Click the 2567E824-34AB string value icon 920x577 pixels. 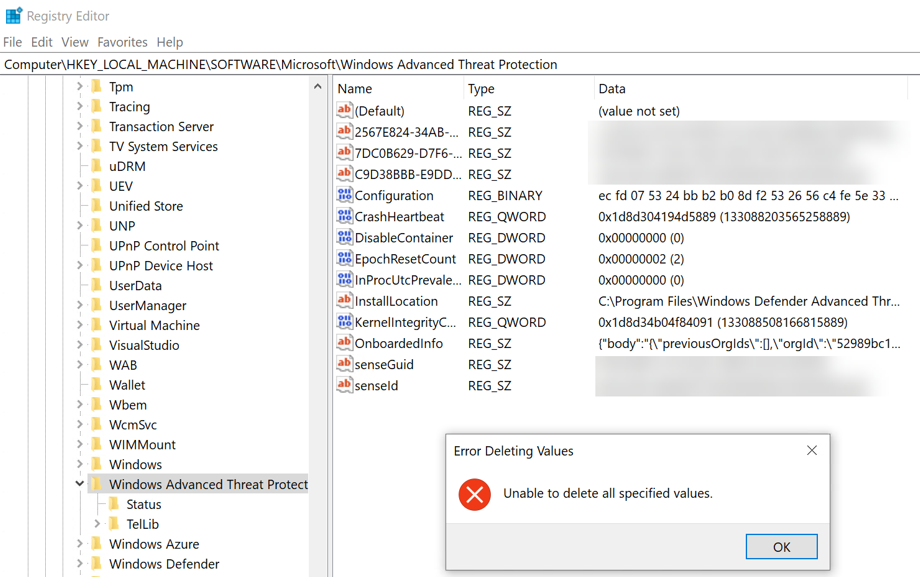pos(344,131)
